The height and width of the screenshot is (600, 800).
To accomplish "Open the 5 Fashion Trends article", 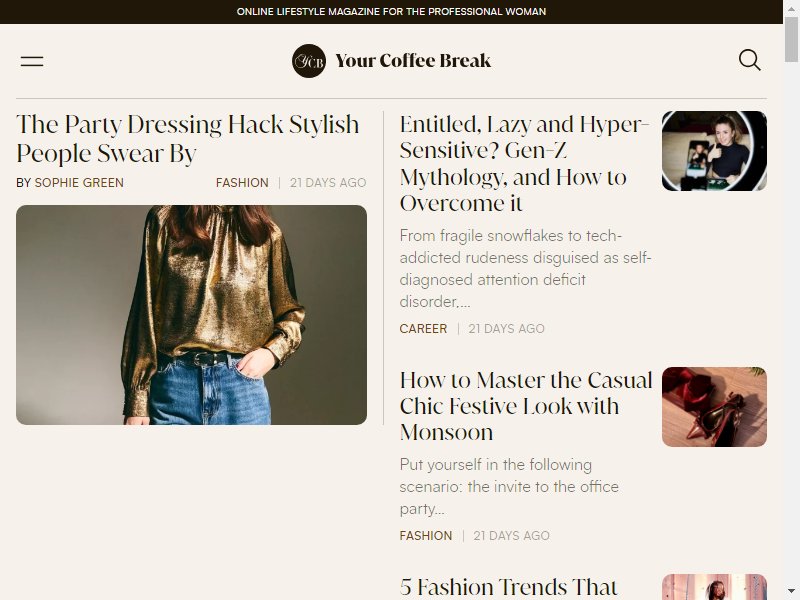I will [509, 587].
